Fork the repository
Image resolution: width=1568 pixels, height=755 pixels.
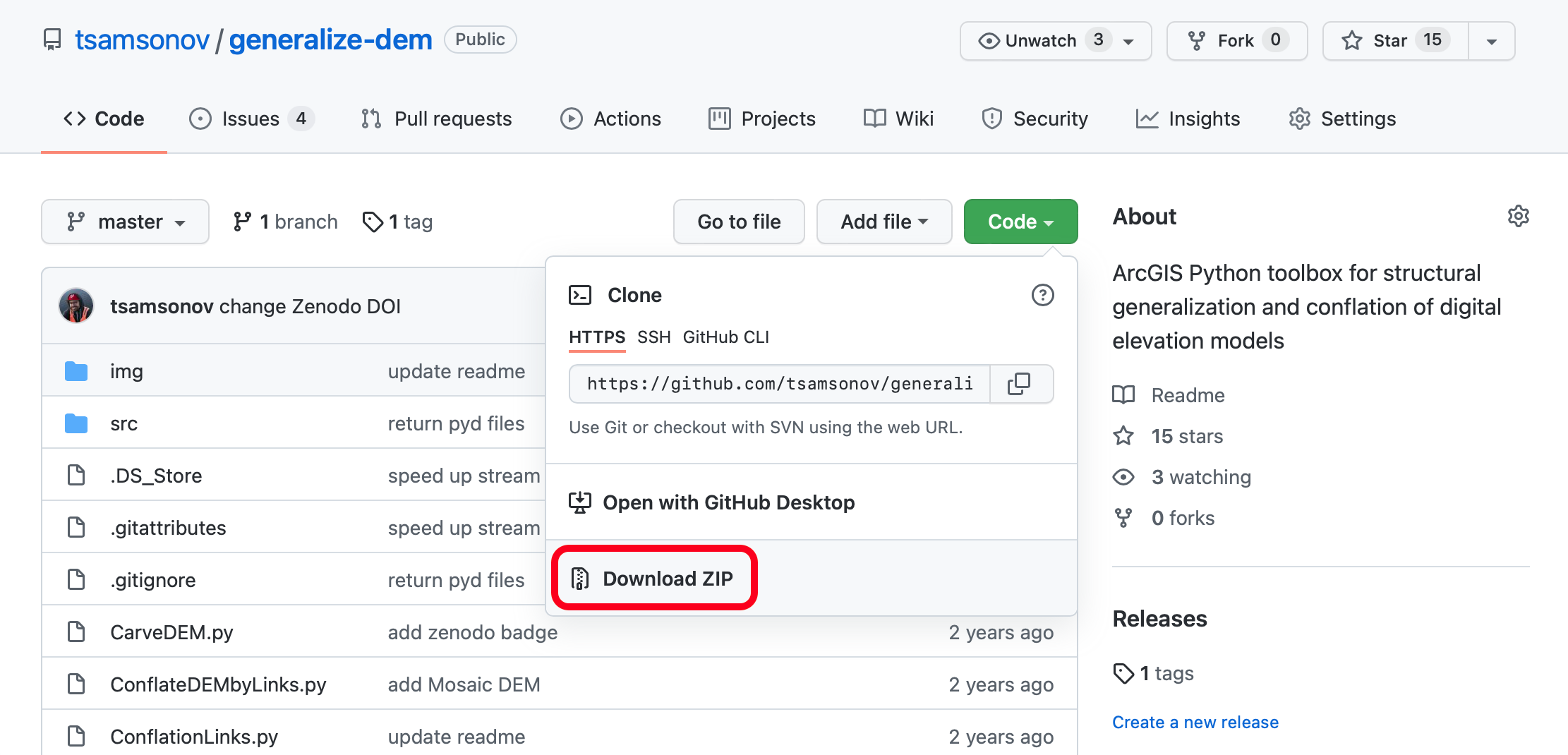(1237, 41)
